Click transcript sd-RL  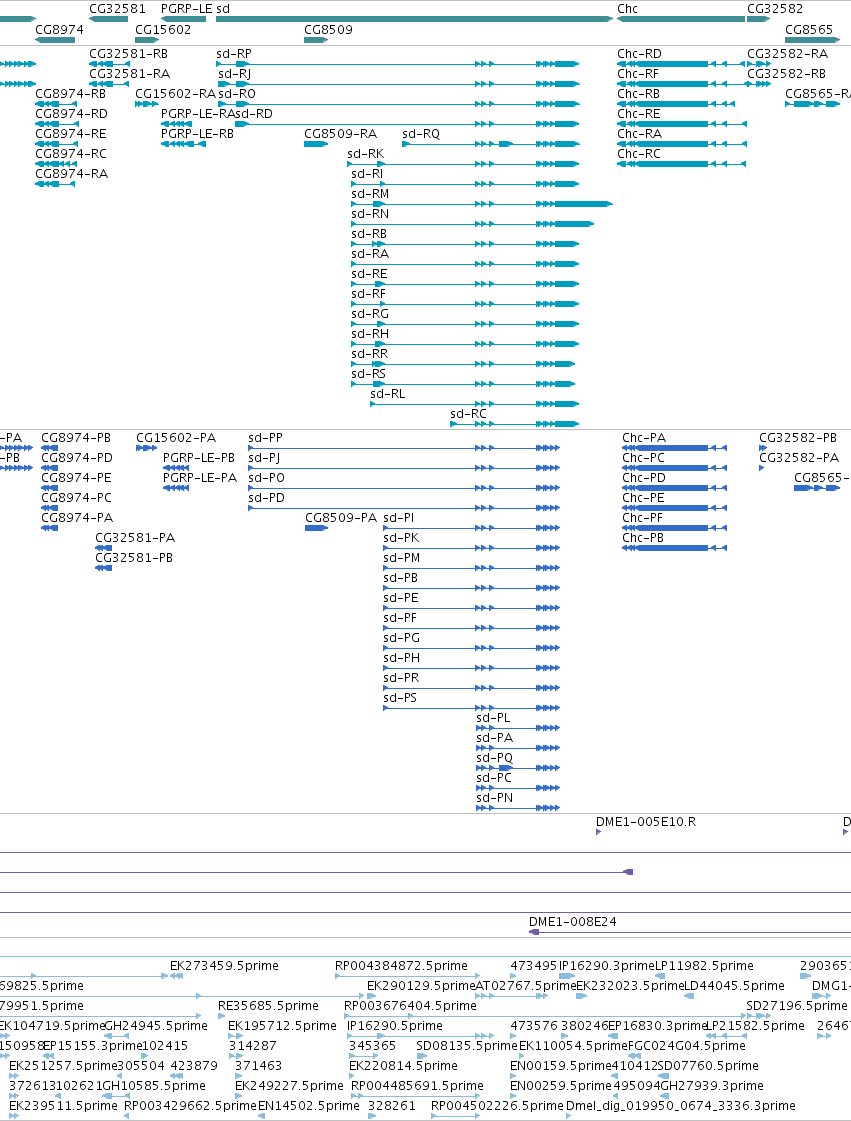coord(475,405)
